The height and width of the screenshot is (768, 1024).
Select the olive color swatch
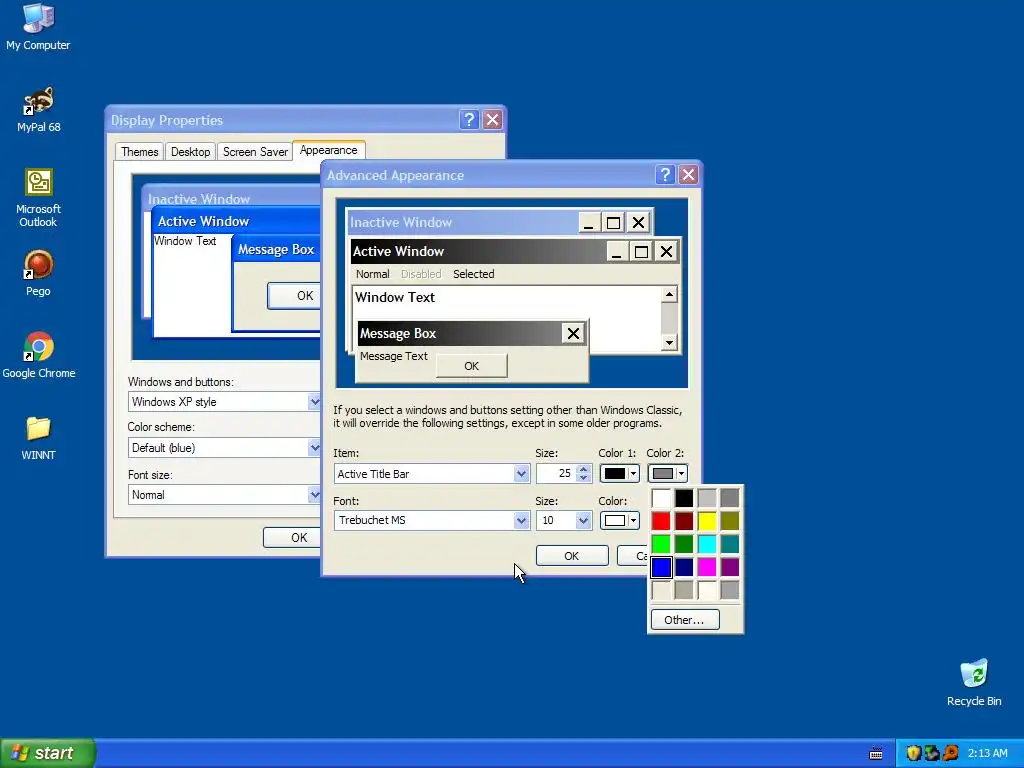(729, 521)
